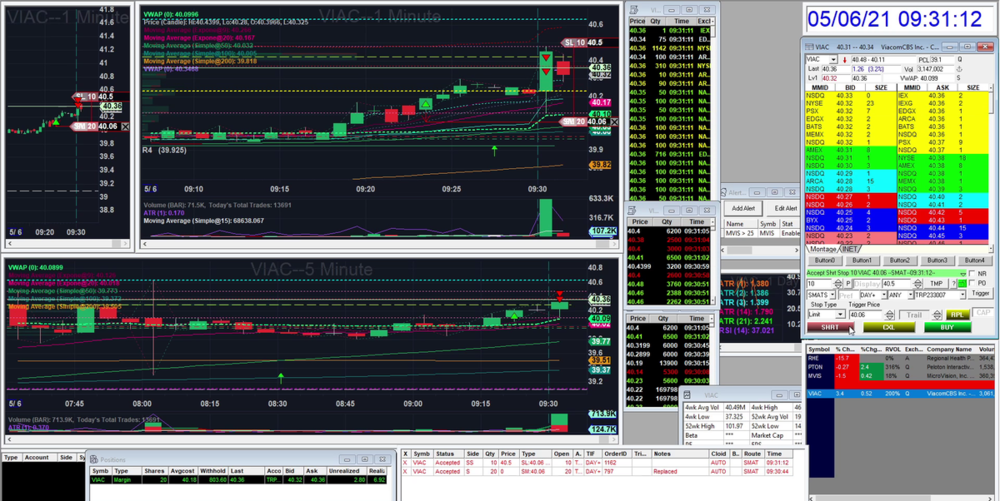Screen dimensions: 1000x501
Task: Click the Trail stepper arrows
Action: pyautogui.click(x=937, y=315)
